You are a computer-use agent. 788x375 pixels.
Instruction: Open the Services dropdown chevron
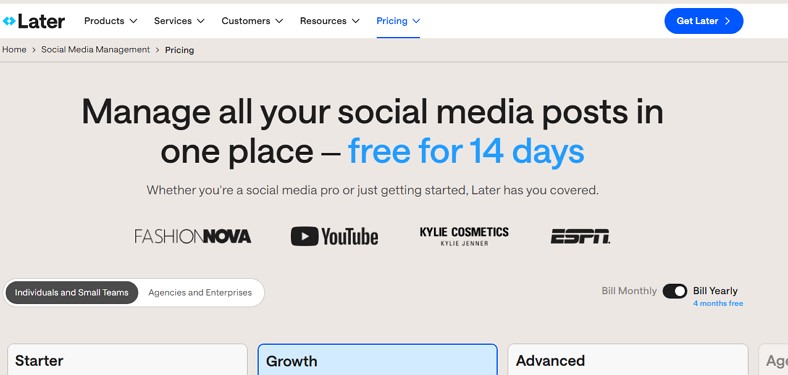[201, 21]
